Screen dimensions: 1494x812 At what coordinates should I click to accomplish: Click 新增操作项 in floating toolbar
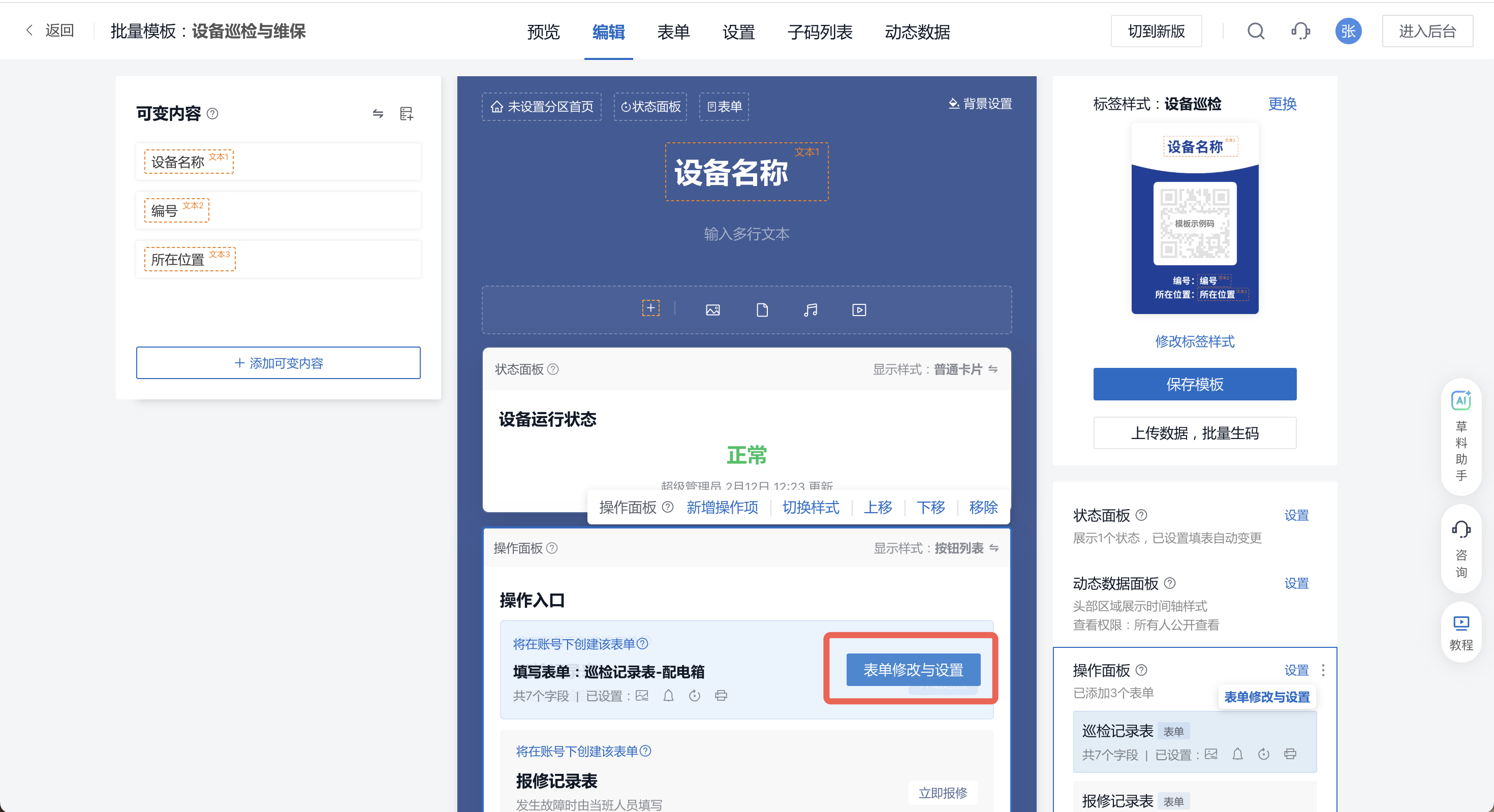(723, 508)
